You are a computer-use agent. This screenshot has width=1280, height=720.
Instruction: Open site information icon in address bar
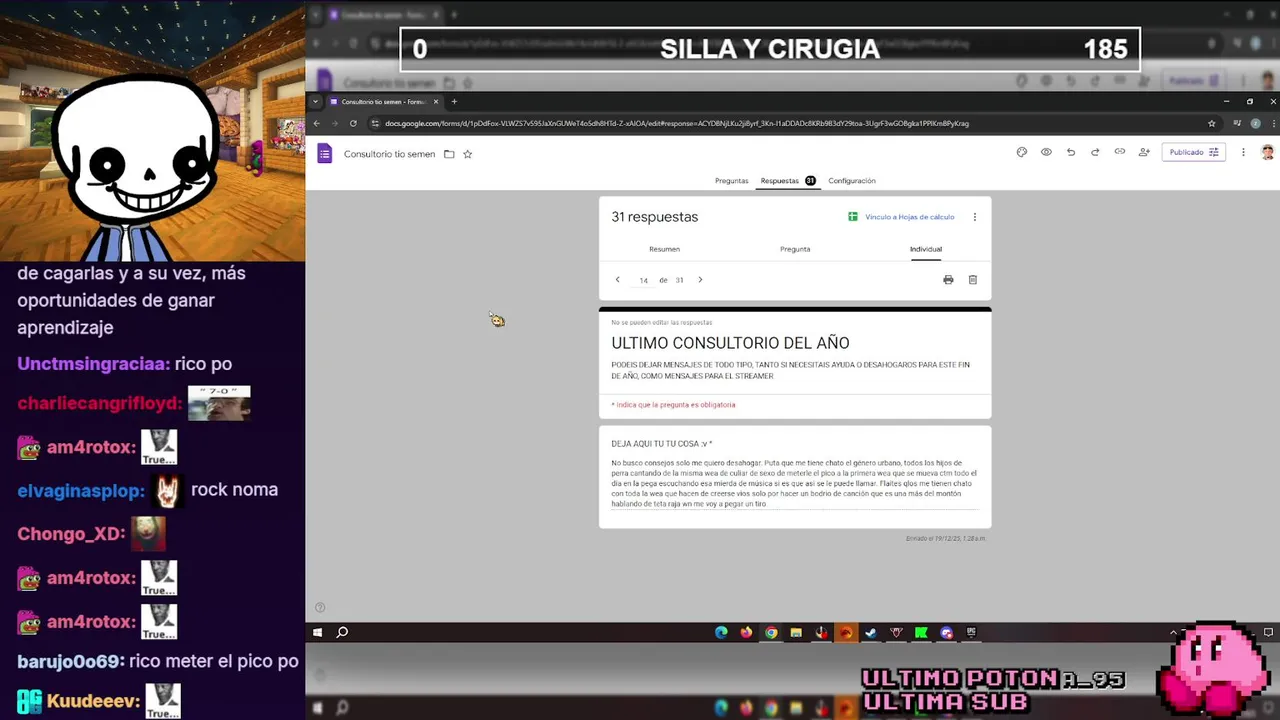[375, 123]
